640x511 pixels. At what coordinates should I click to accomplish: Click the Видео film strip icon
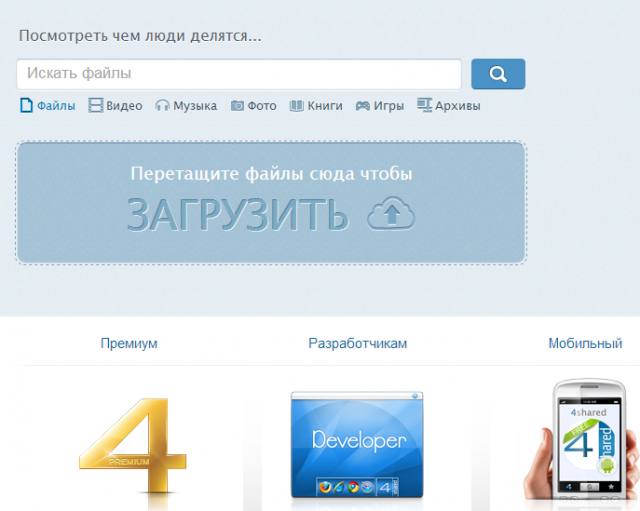coord(96,105)
